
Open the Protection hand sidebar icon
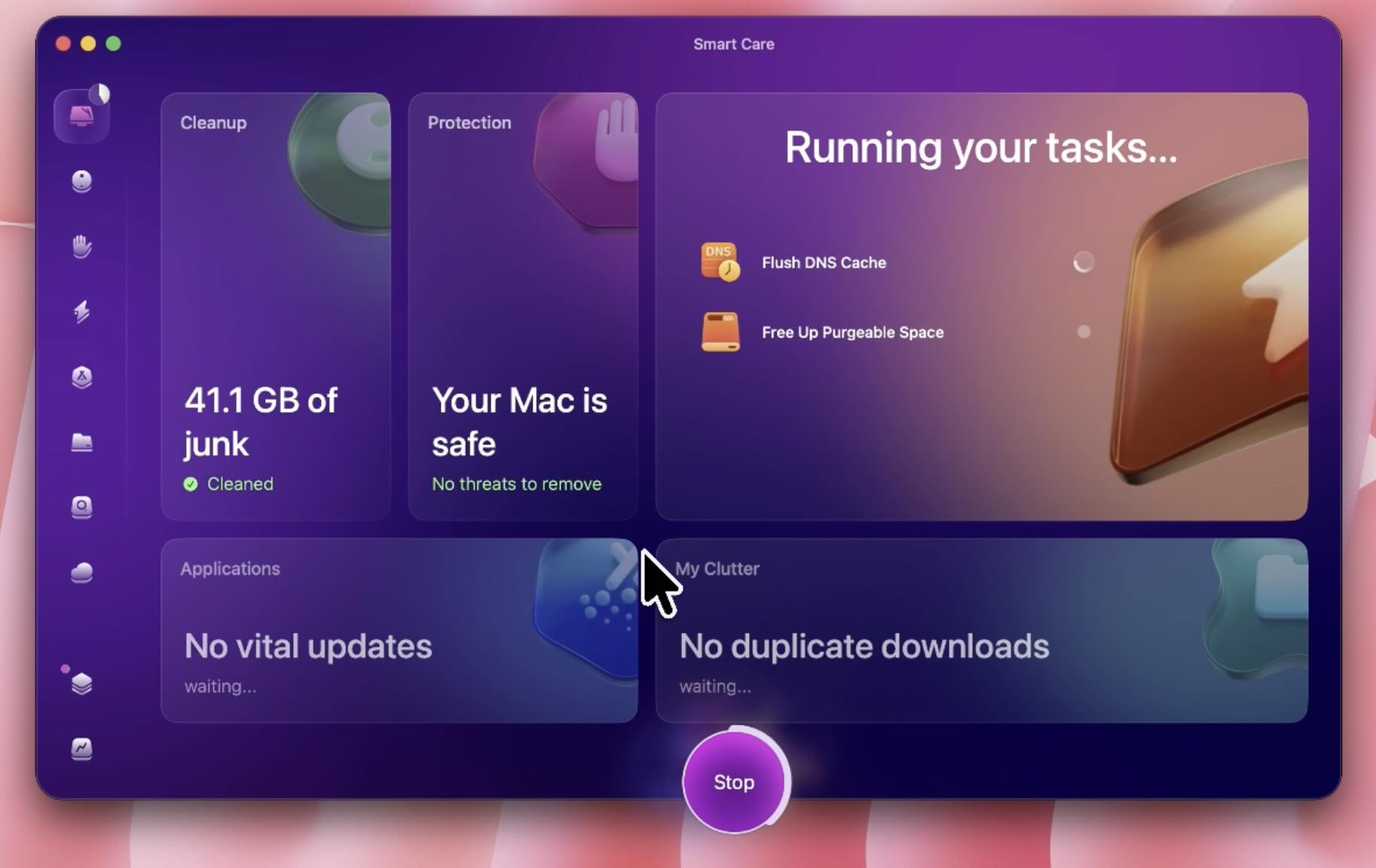[x=81, y=246]
